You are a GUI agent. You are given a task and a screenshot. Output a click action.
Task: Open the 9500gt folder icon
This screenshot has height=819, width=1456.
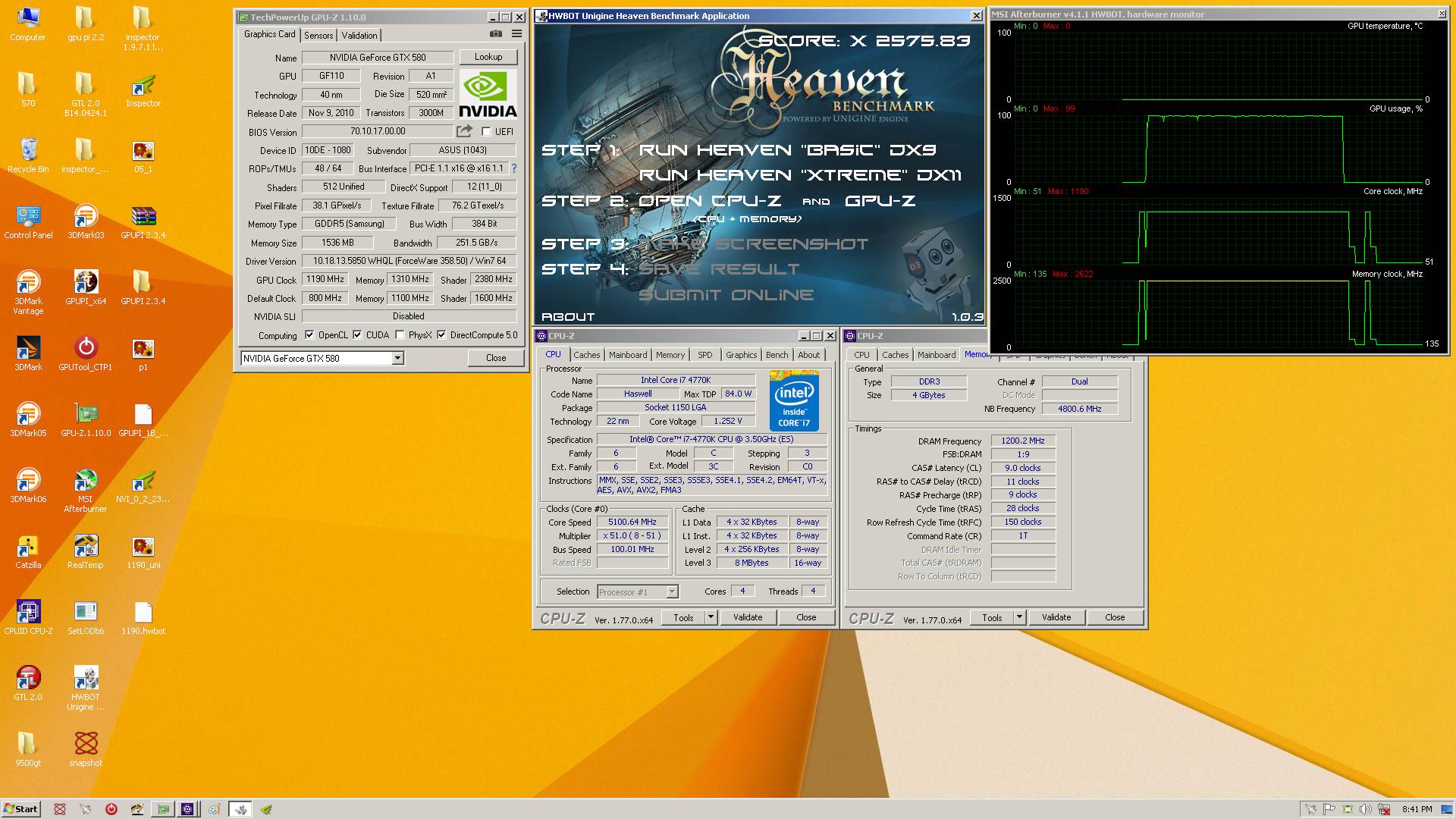(x=28, y=749)
